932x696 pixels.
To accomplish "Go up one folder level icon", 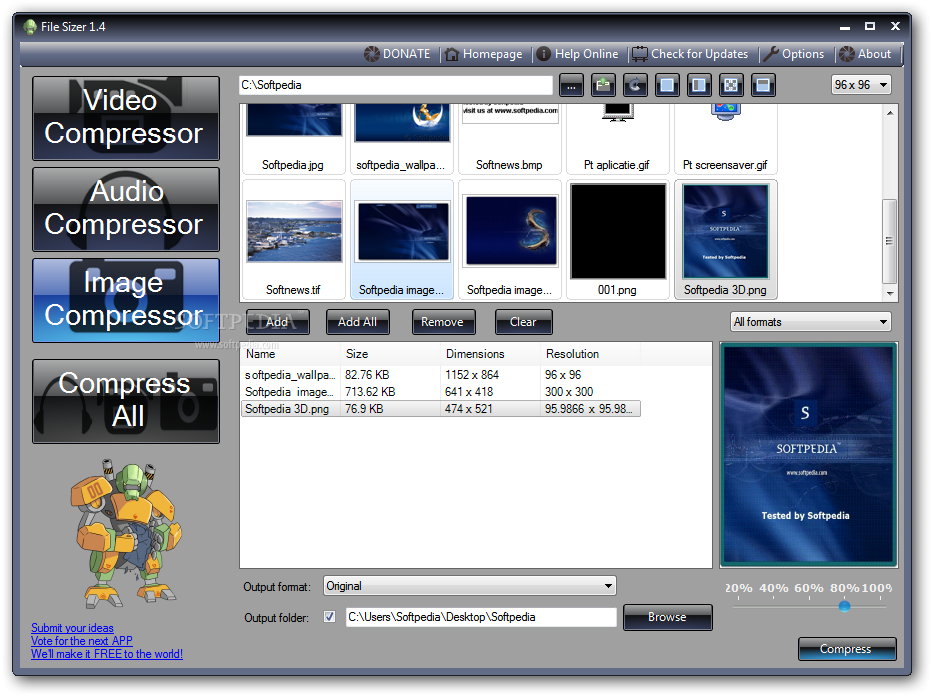I will 603,86.
